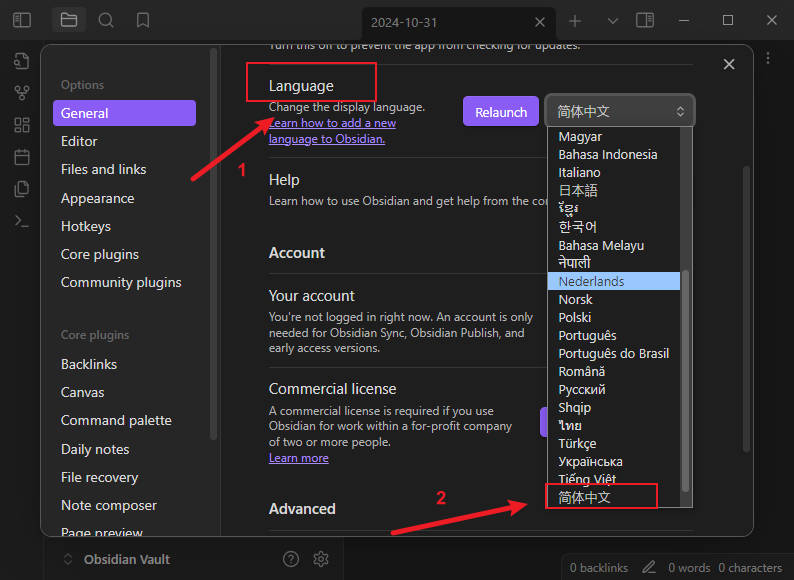Click the add new language link

coord(332,131)
